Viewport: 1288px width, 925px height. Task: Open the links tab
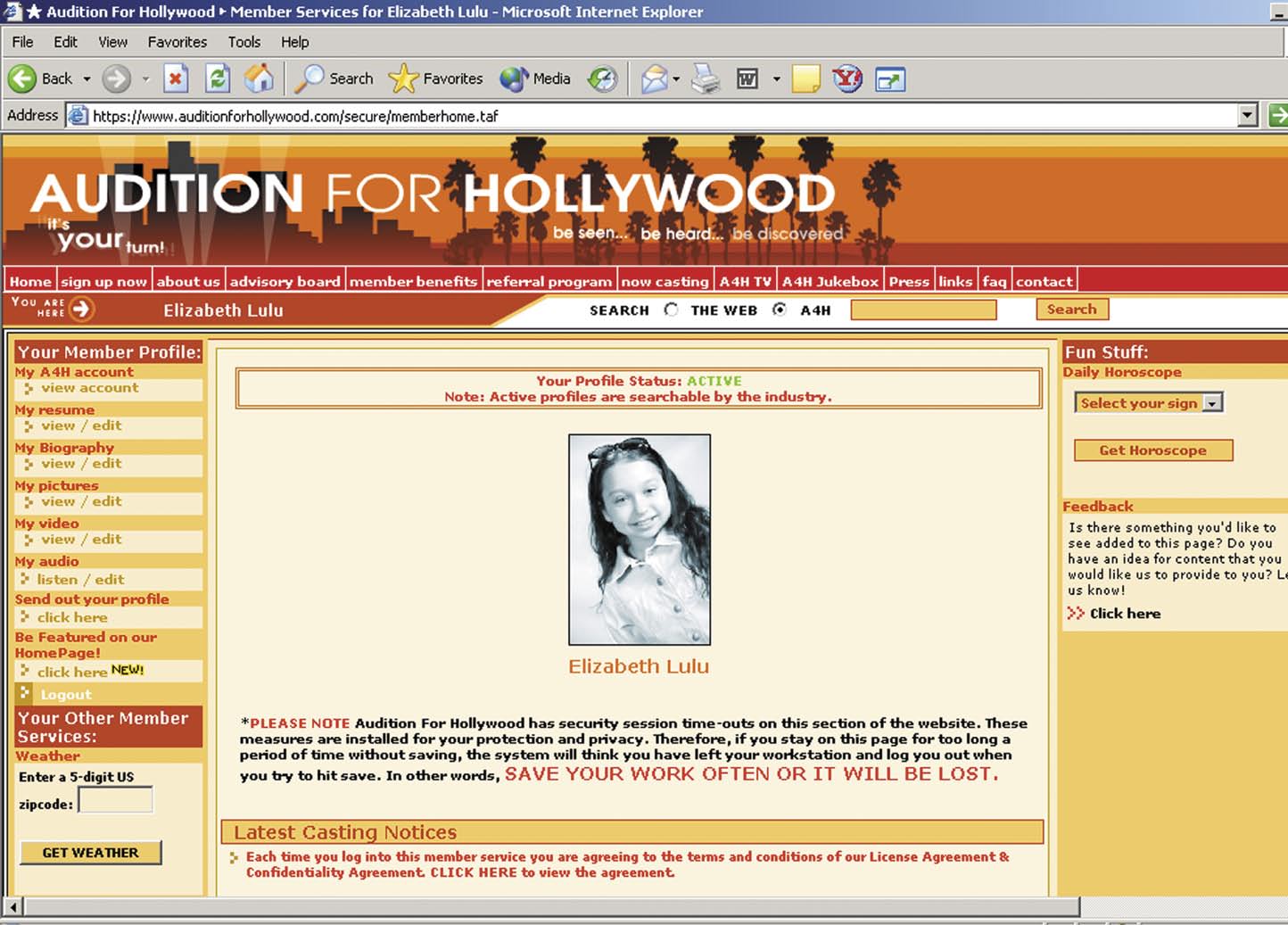[x=955, y=281]
